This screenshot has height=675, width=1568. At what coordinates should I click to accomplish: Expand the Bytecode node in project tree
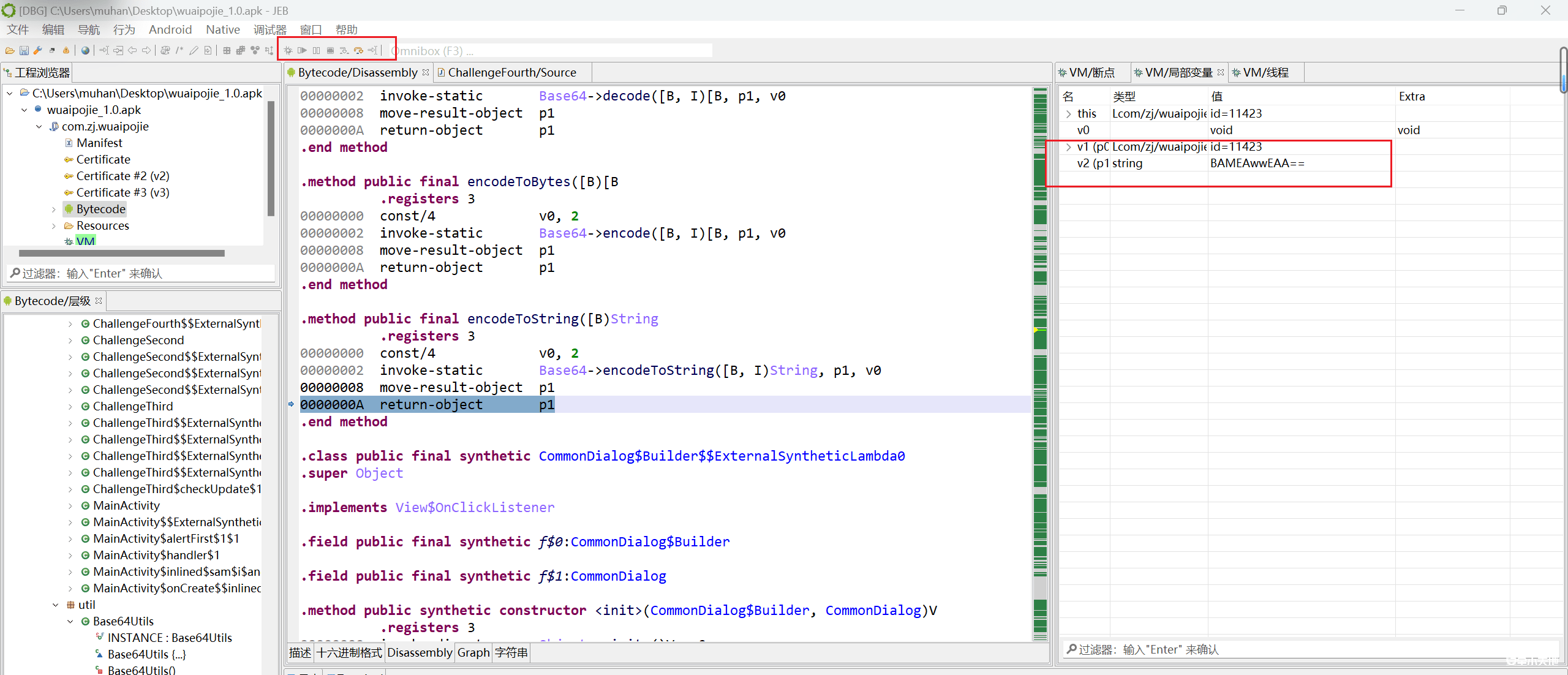(54, 209)
